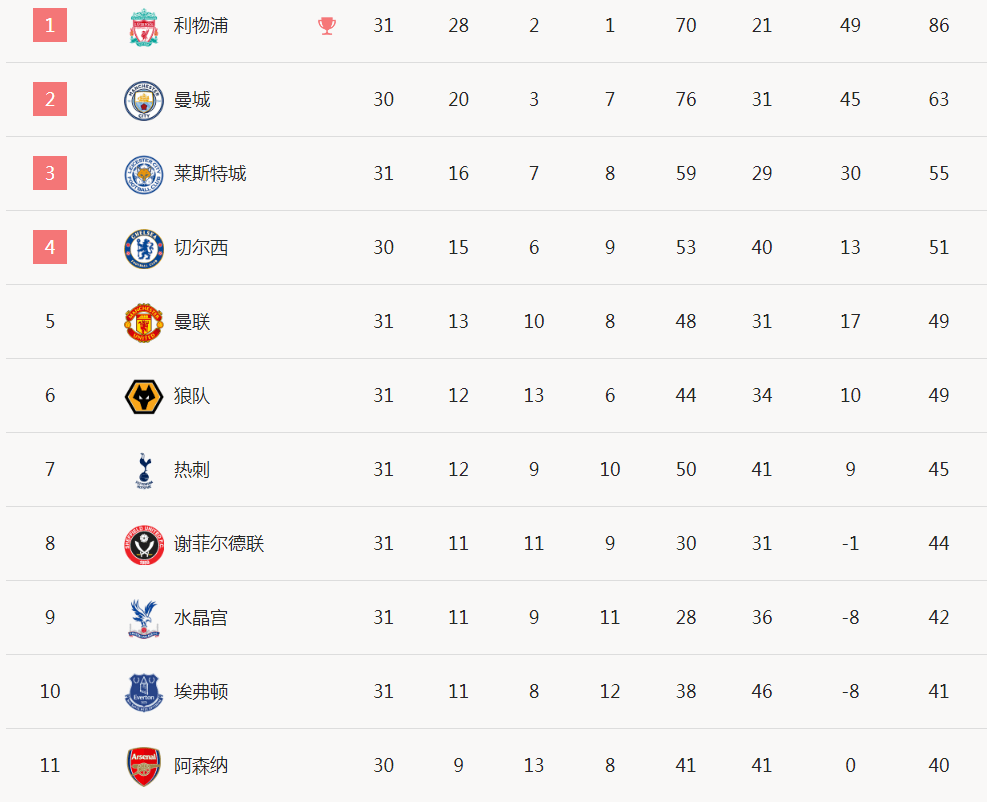
Task: Click the Arsenal cannon crest
Action: [144, 766]
